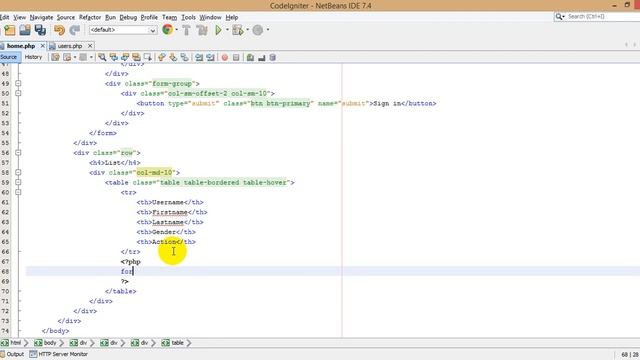Click the Stop Macro Recording square icon
Image resolution: width=640 pixels, height=360 pixels.
[x=236, y=58]
